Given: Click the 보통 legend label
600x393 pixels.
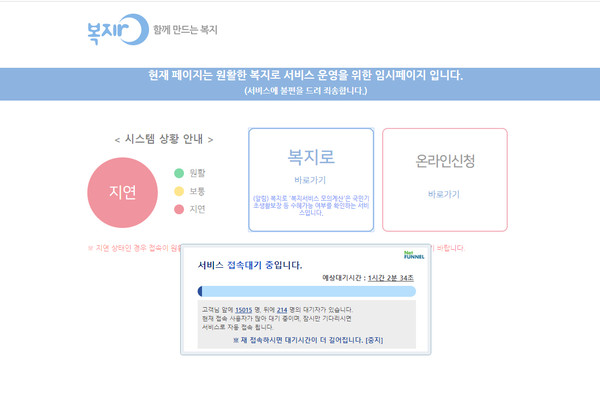Looking at the screenshot, I should click(x=197, y=191).
